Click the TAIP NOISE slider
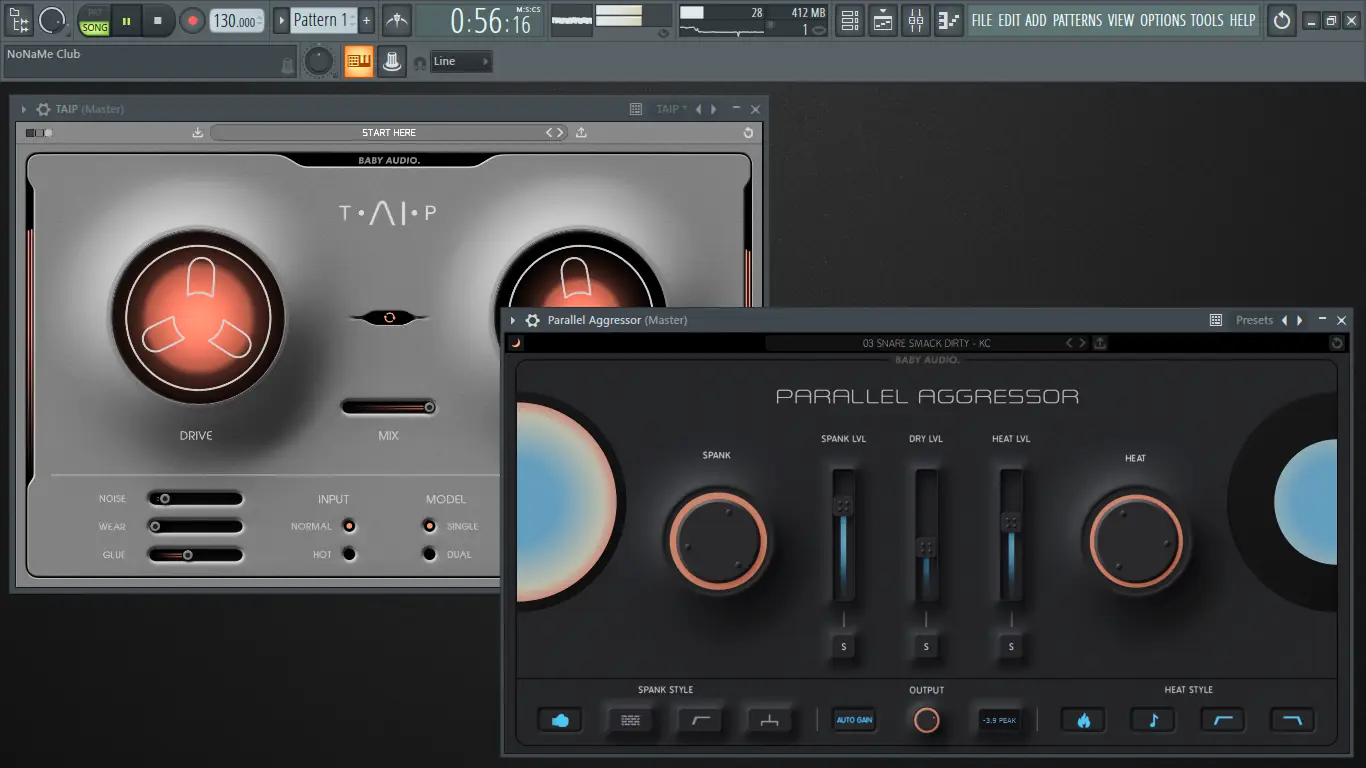 click(x=196, y=498)
